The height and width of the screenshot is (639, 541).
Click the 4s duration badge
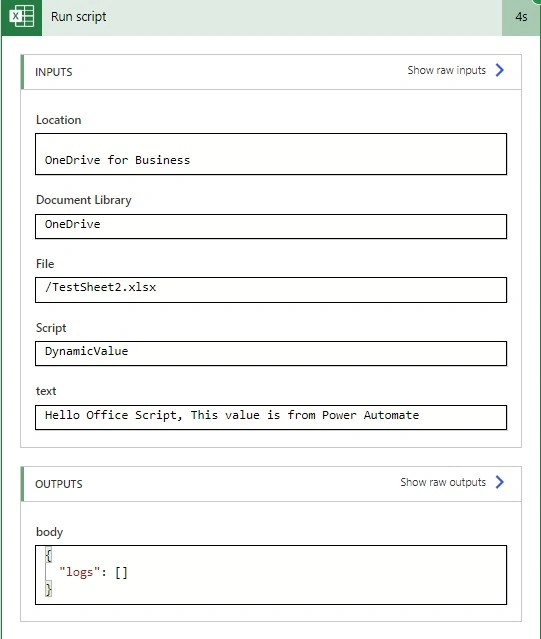(x=521, y=18)
